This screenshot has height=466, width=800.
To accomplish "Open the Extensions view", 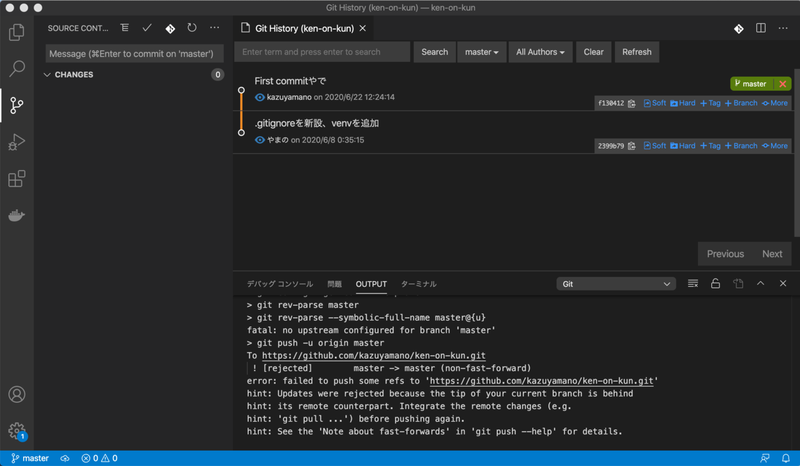I will pyautogui.click(x=16, y=179).
